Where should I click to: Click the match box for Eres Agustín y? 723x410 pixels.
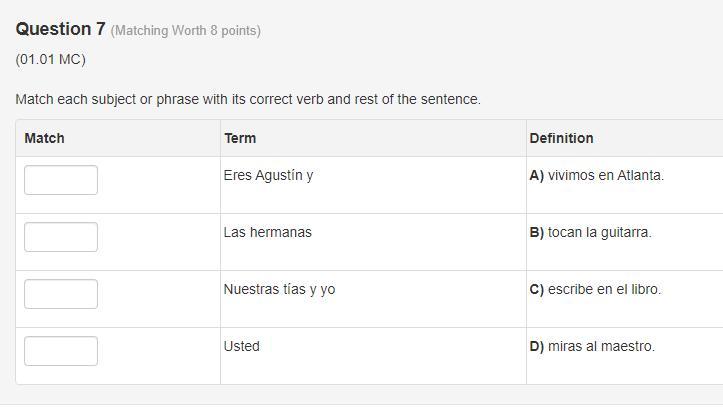(x=61, y=180)
